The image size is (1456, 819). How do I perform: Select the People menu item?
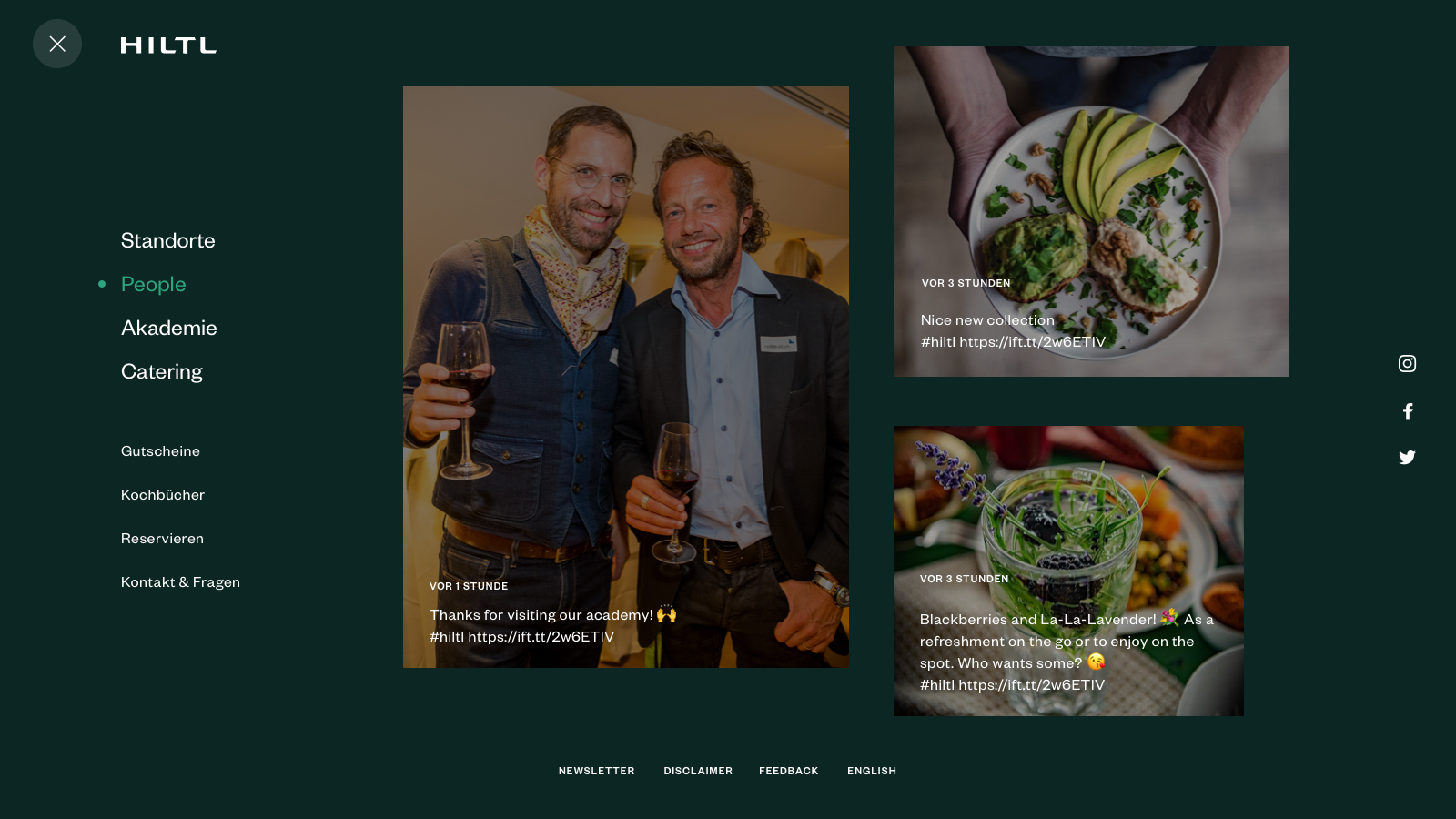point(154,284)
